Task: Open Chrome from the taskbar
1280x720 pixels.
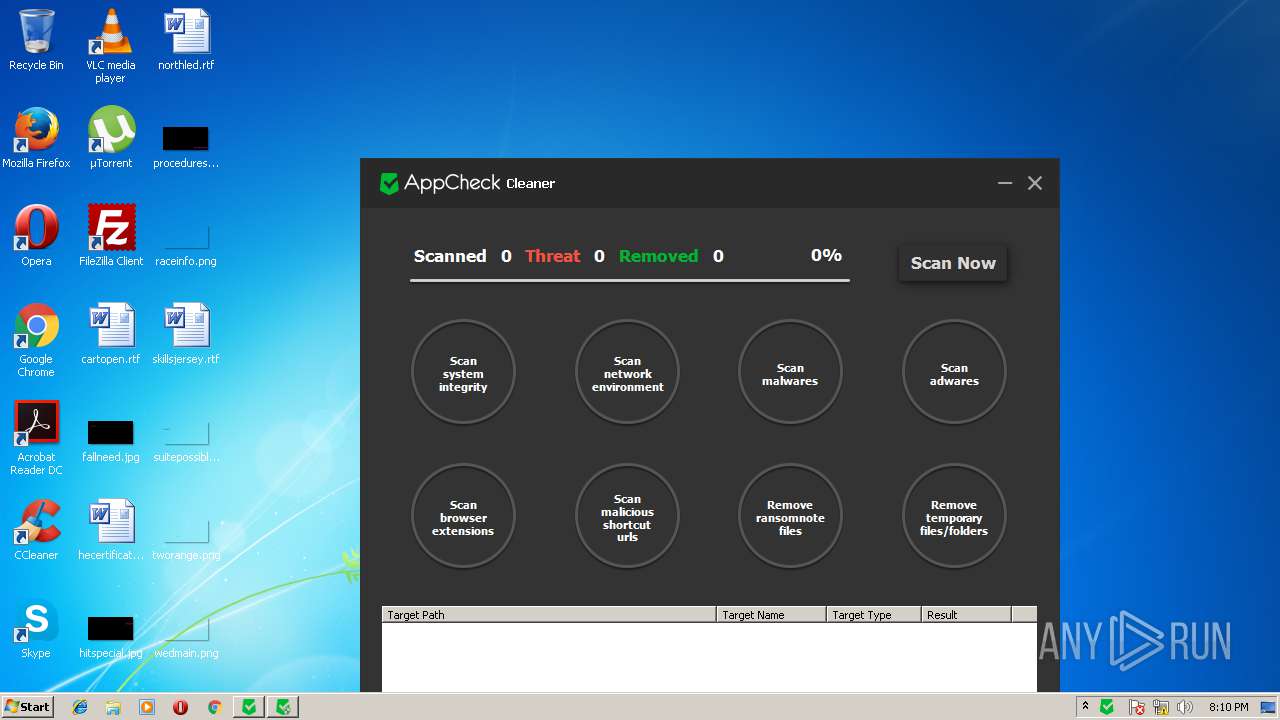Action: [214, 707]
